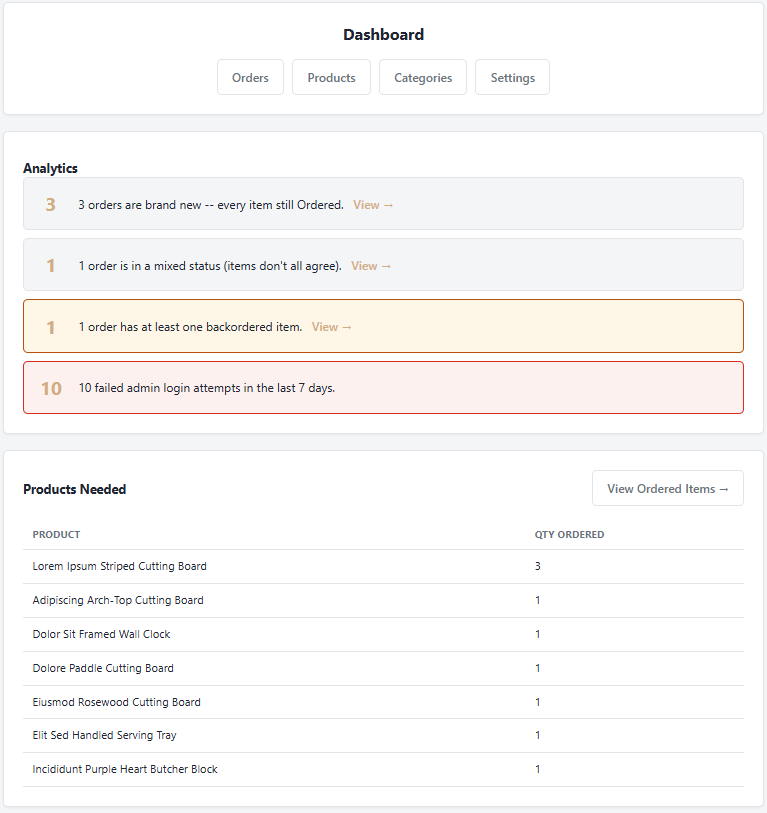Go to the Products section
This screenshot has width=767, height=813.
[331, 77]
